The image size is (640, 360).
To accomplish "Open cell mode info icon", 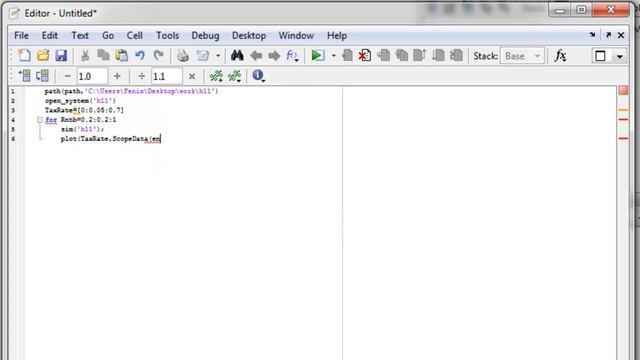I will click(x=258, y=76).
